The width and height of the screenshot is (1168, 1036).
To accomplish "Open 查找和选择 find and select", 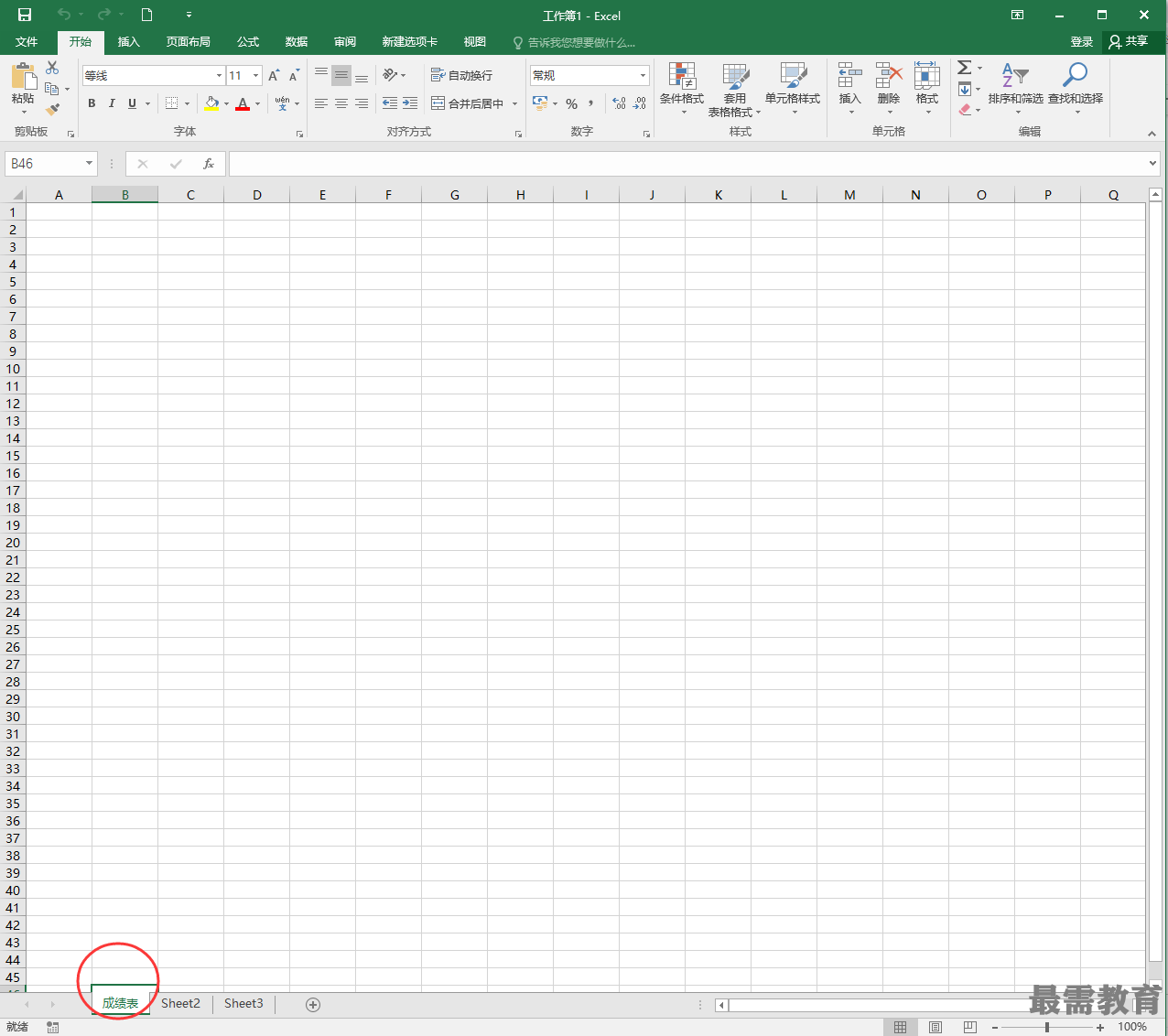I will 1076,89.
